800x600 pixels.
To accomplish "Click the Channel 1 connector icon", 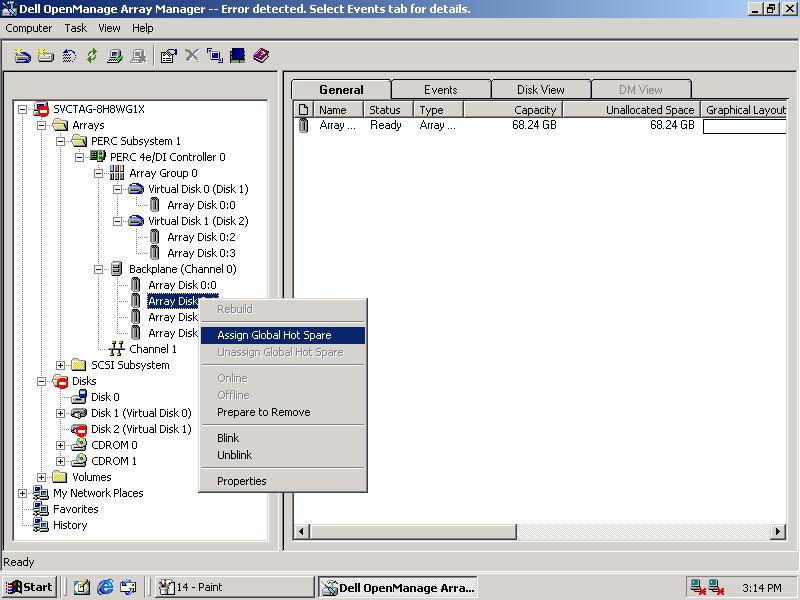I will pyautogui.click(x=117, y=349).
